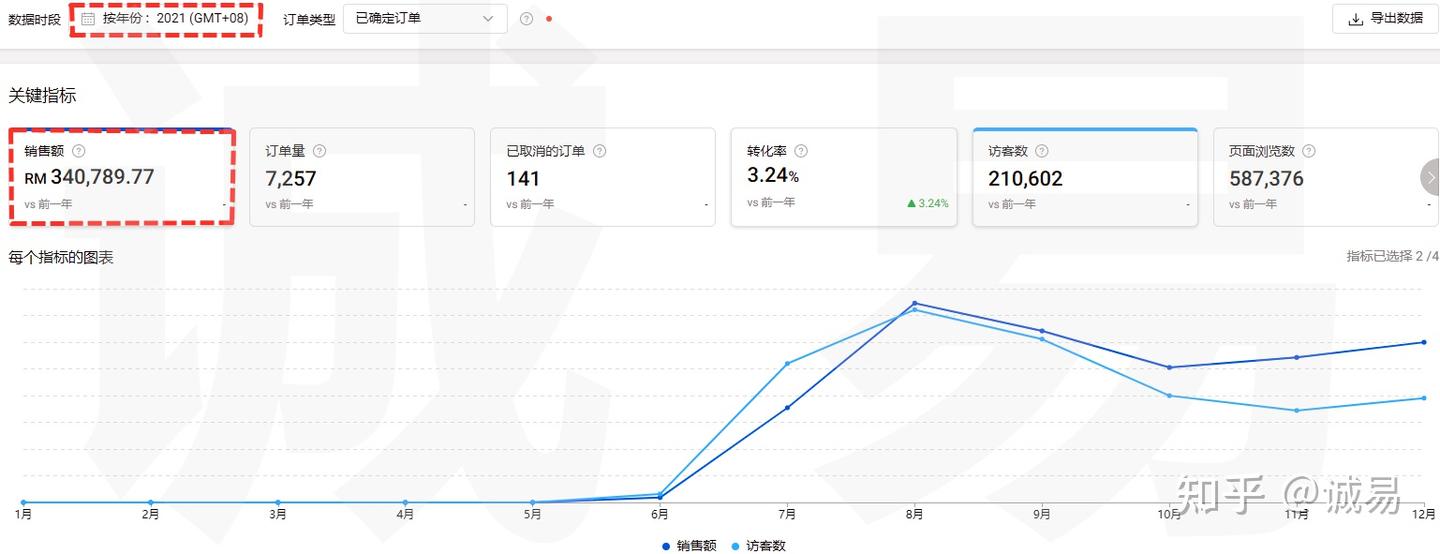Select the 已取消的订单 metric card

coord(603,177)
